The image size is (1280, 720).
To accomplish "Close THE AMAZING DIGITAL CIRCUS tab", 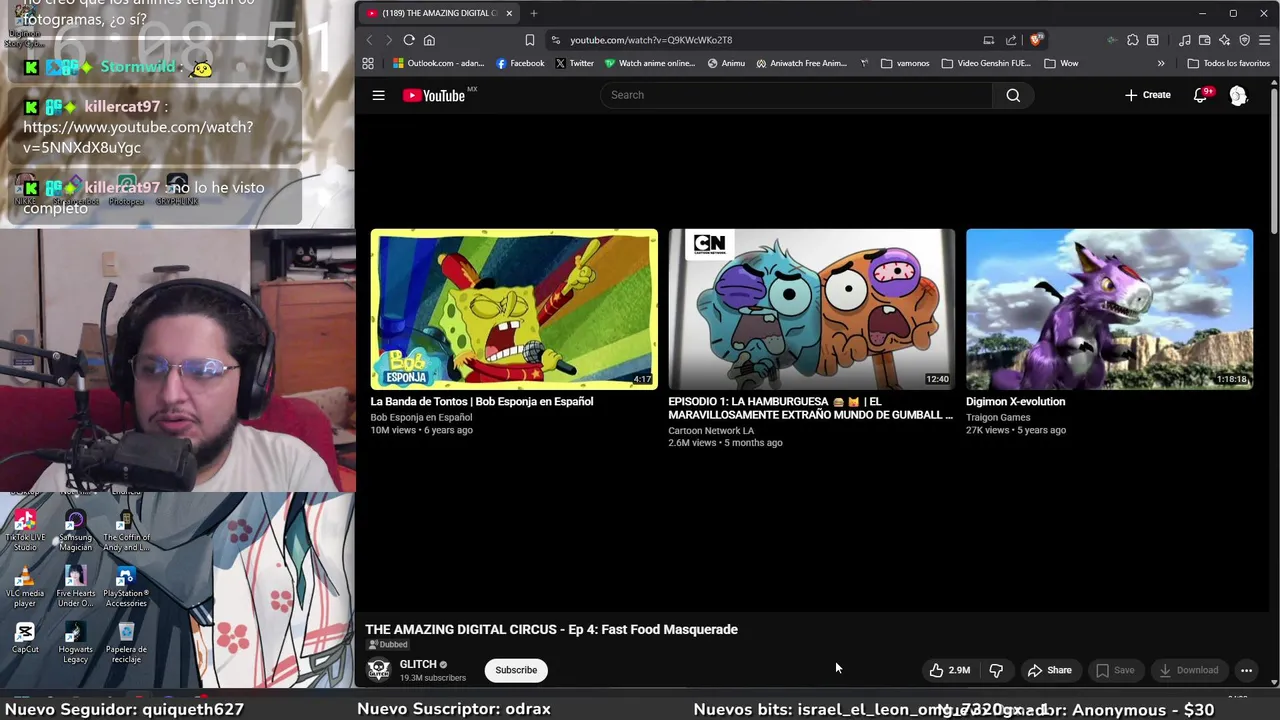I will (x=509, y=13).
